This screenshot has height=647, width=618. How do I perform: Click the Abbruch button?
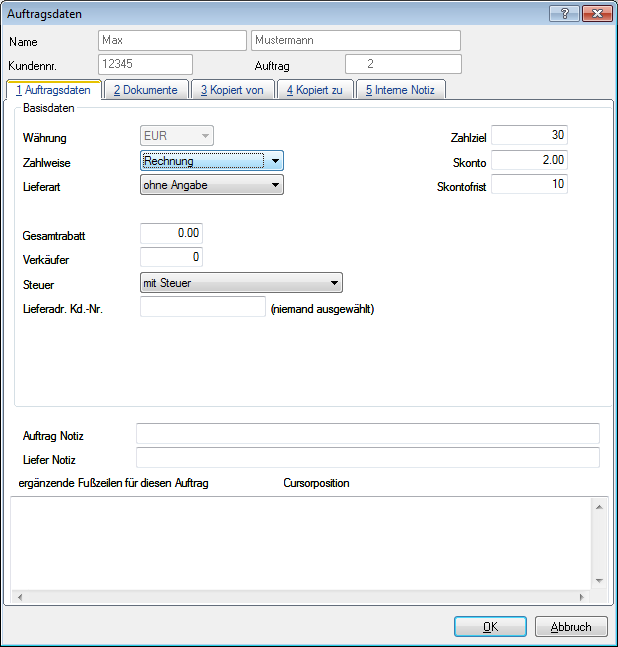571,627
